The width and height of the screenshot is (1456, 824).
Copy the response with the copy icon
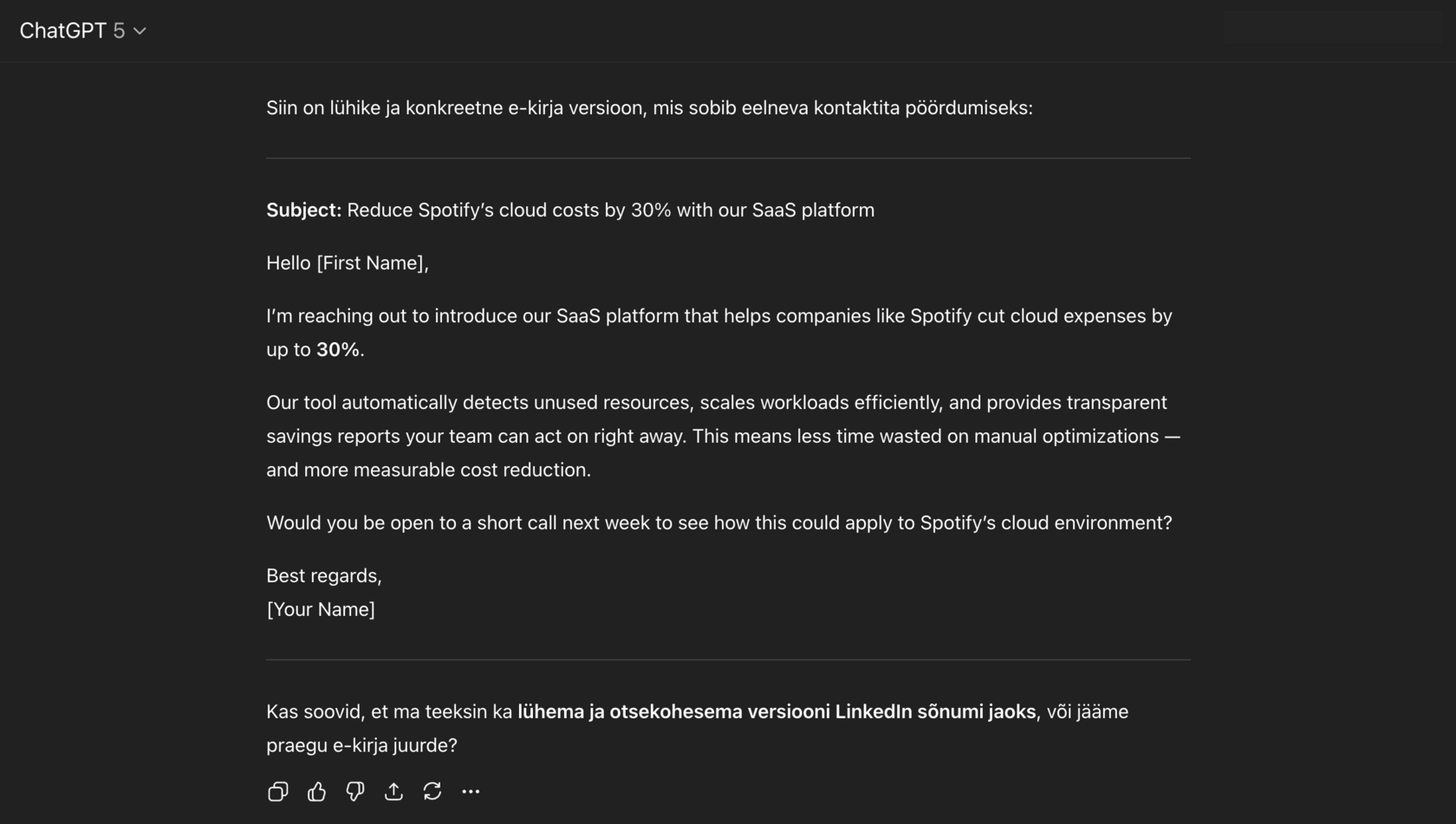pos(277,791)
